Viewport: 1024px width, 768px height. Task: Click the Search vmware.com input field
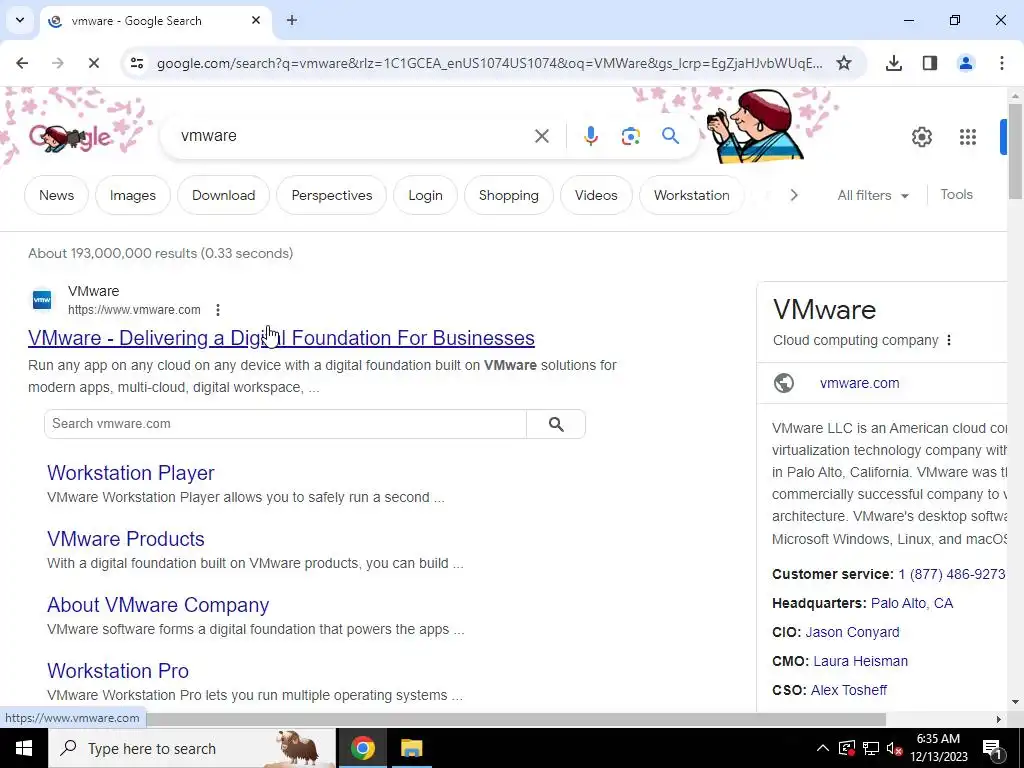click(285, 424)
